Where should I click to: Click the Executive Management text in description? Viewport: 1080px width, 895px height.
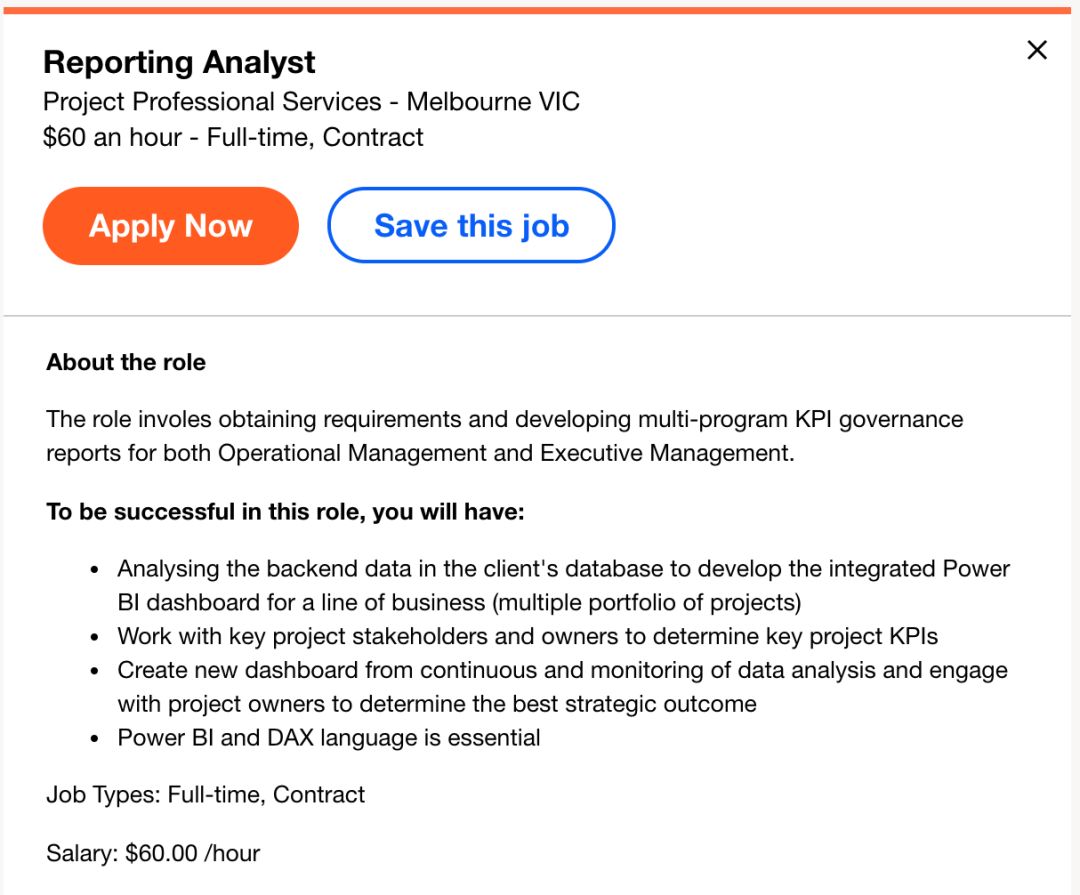tap(666, 453)
